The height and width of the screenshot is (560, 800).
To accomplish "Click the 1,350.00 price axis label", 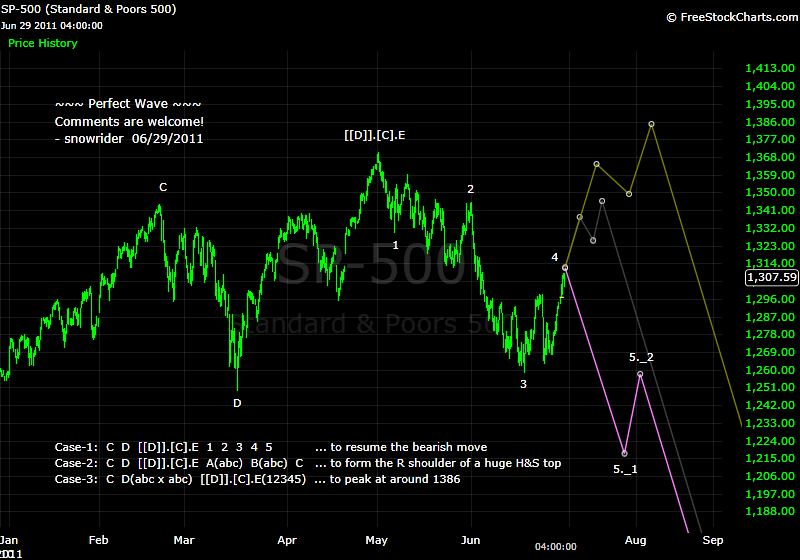I will tap(770, 192).
